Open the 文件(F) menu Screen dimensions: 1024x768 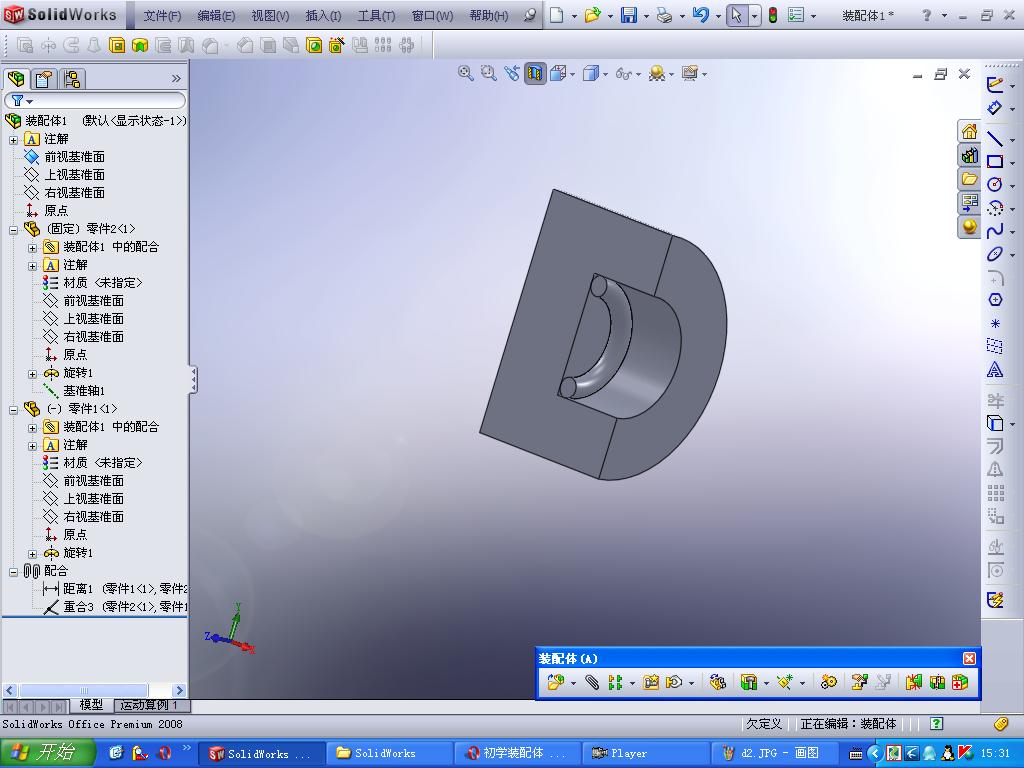162,16
